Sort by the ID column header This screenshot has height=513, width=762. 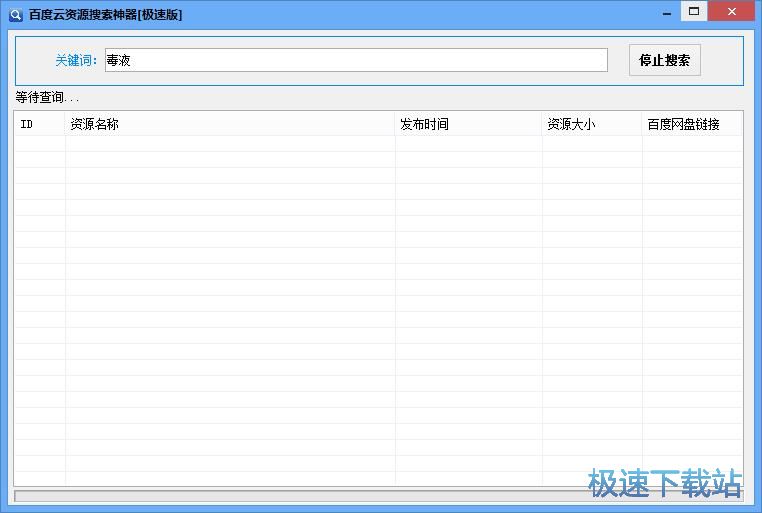pos(39,124)
